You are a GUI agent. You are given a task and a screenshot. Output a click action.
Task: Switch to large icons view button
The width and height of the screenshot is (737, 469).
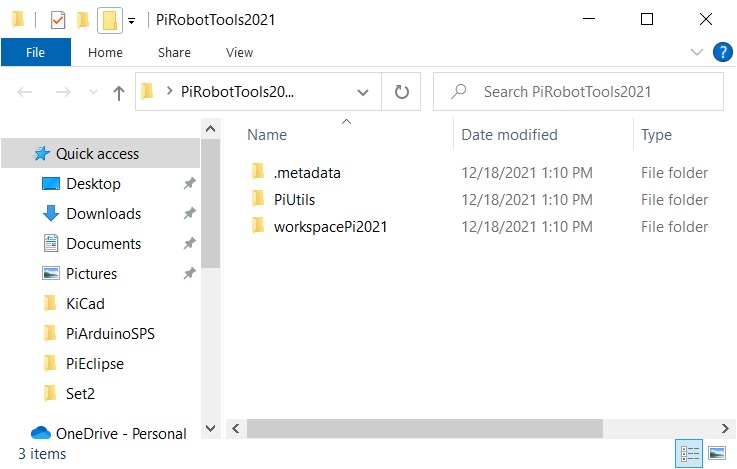coord(717,453)
